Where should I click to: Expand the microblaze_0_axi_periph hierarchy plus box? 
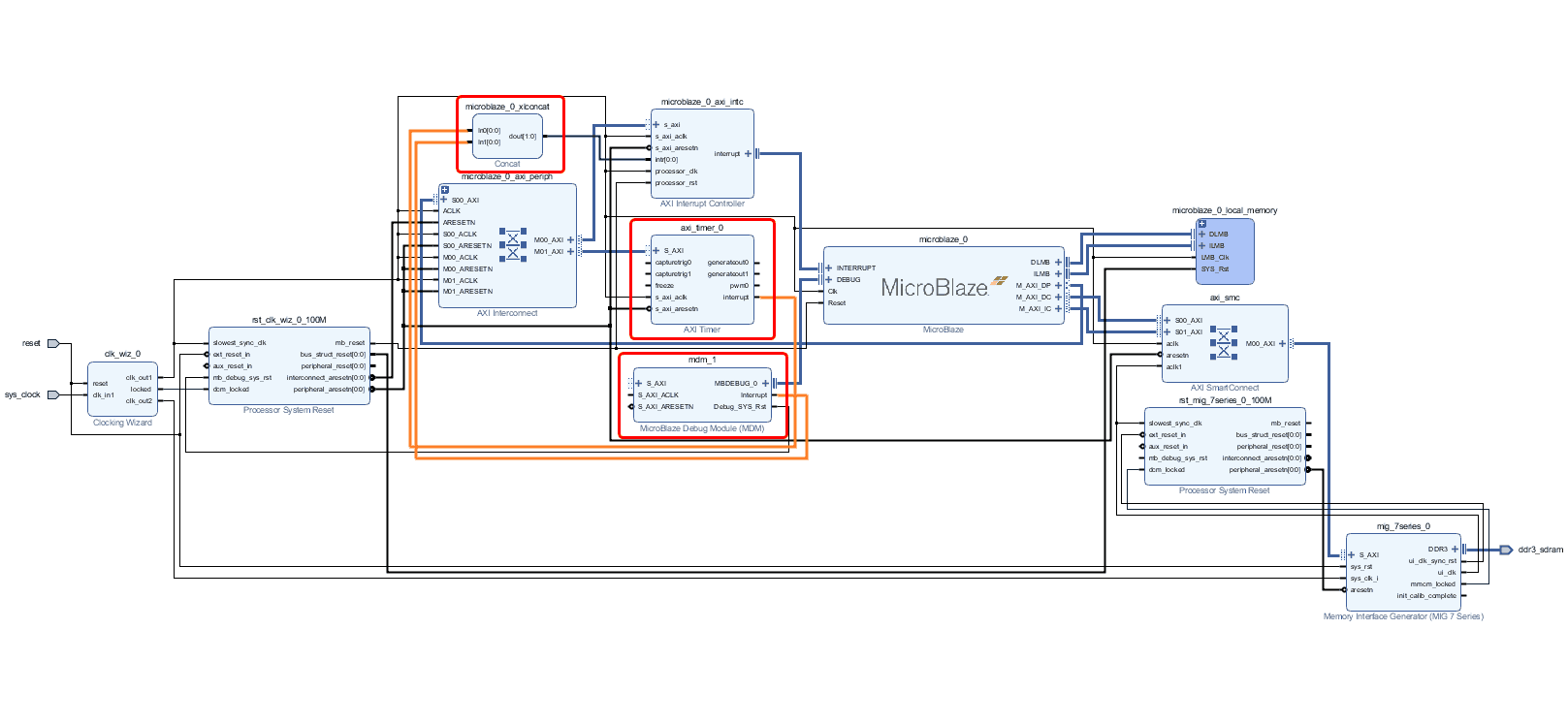click(445, 190)
